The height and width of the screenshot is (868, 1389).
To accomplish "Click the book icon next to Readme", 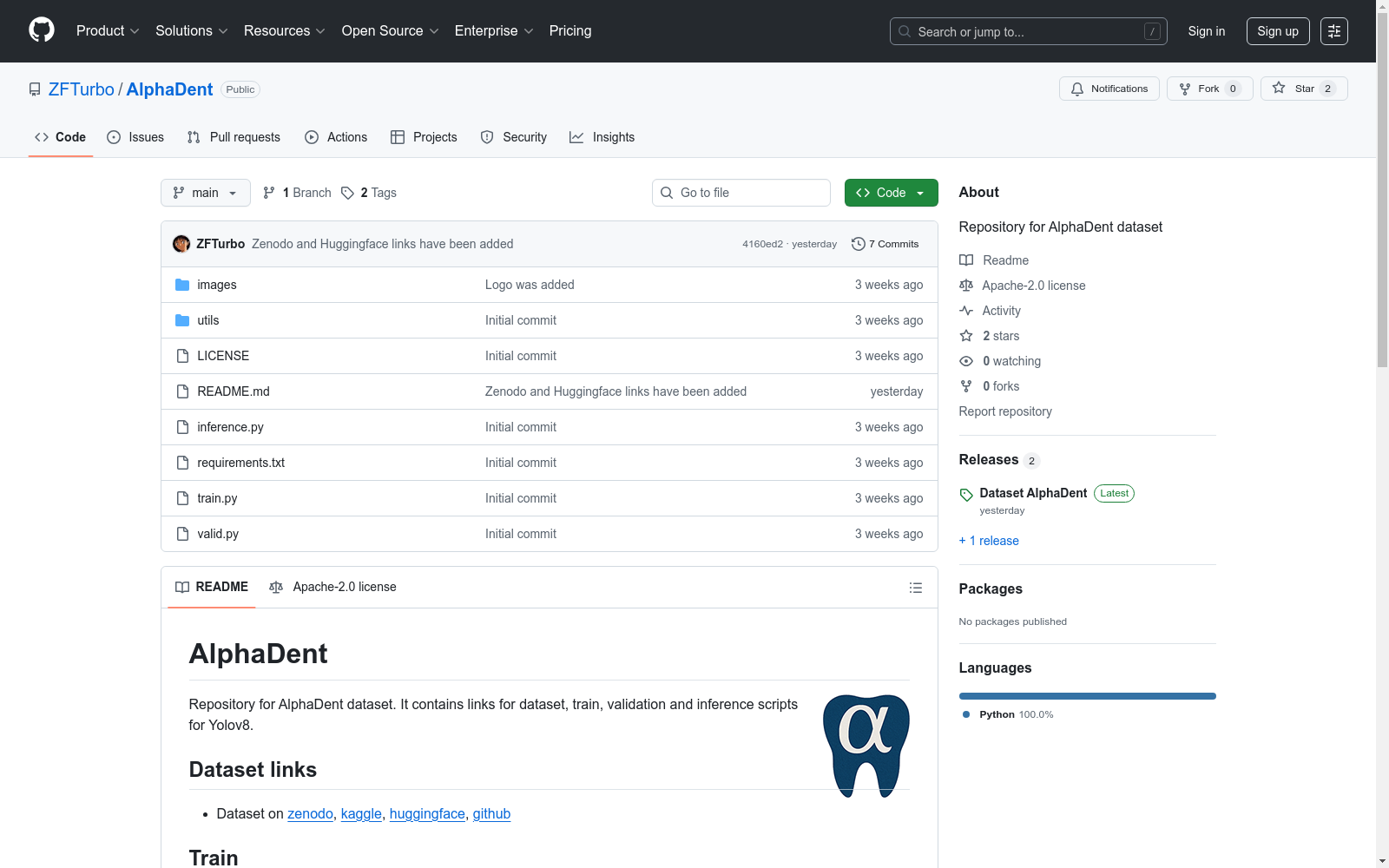I will 966,260.
